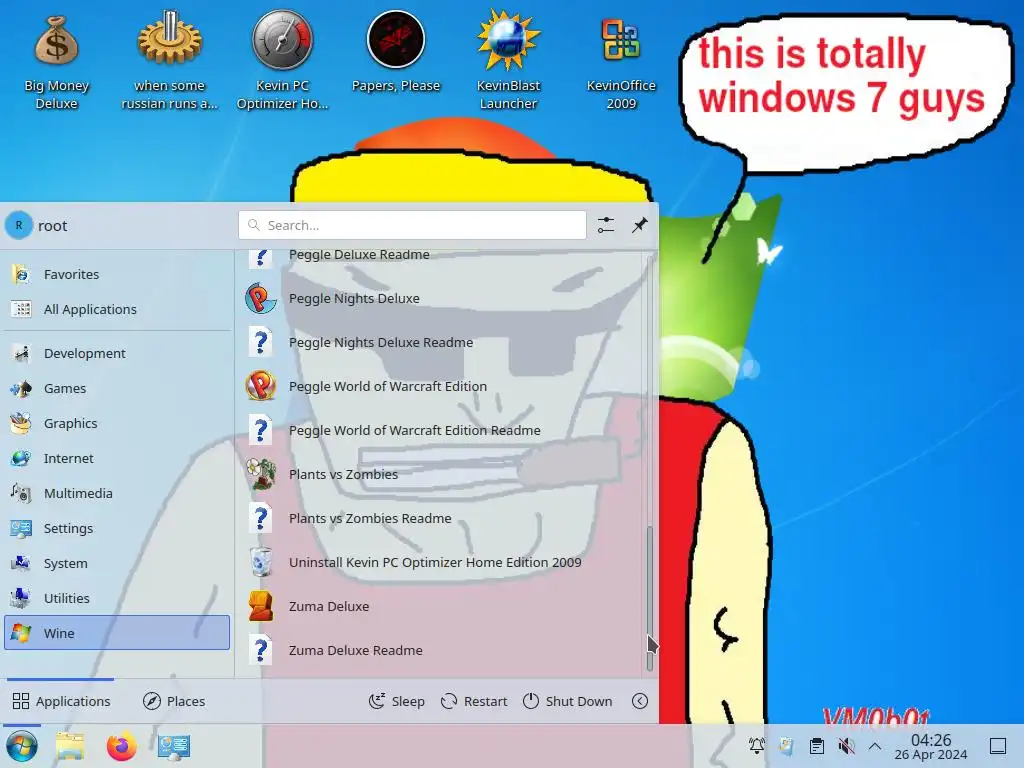This screenshot has height=768, width=1024.
Task: Open Multimedia category
Action: point(117,494)
